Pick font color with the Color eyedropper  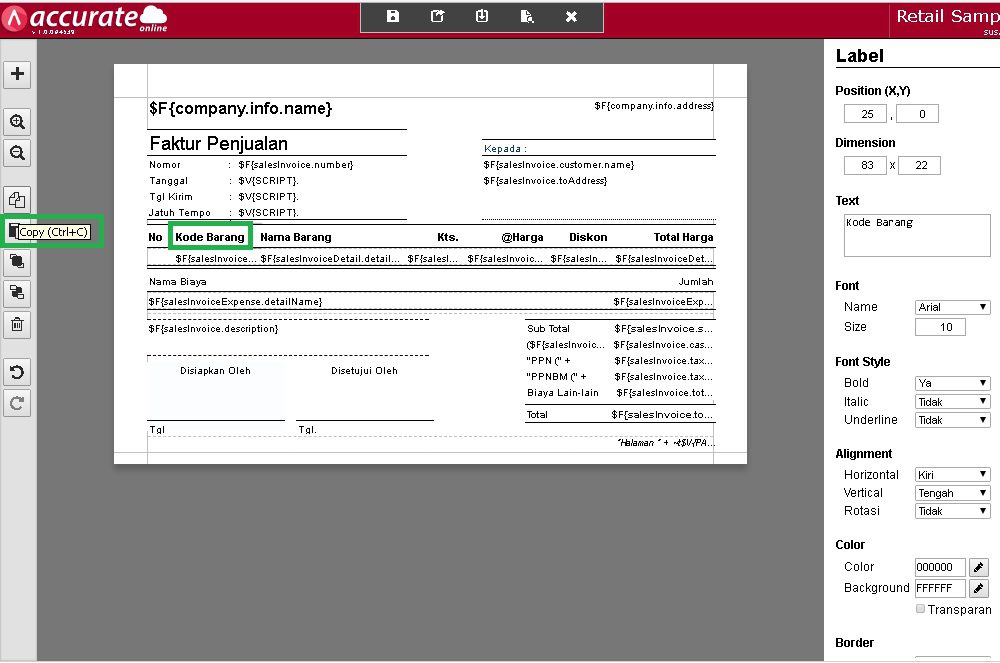tap(980, 567)
